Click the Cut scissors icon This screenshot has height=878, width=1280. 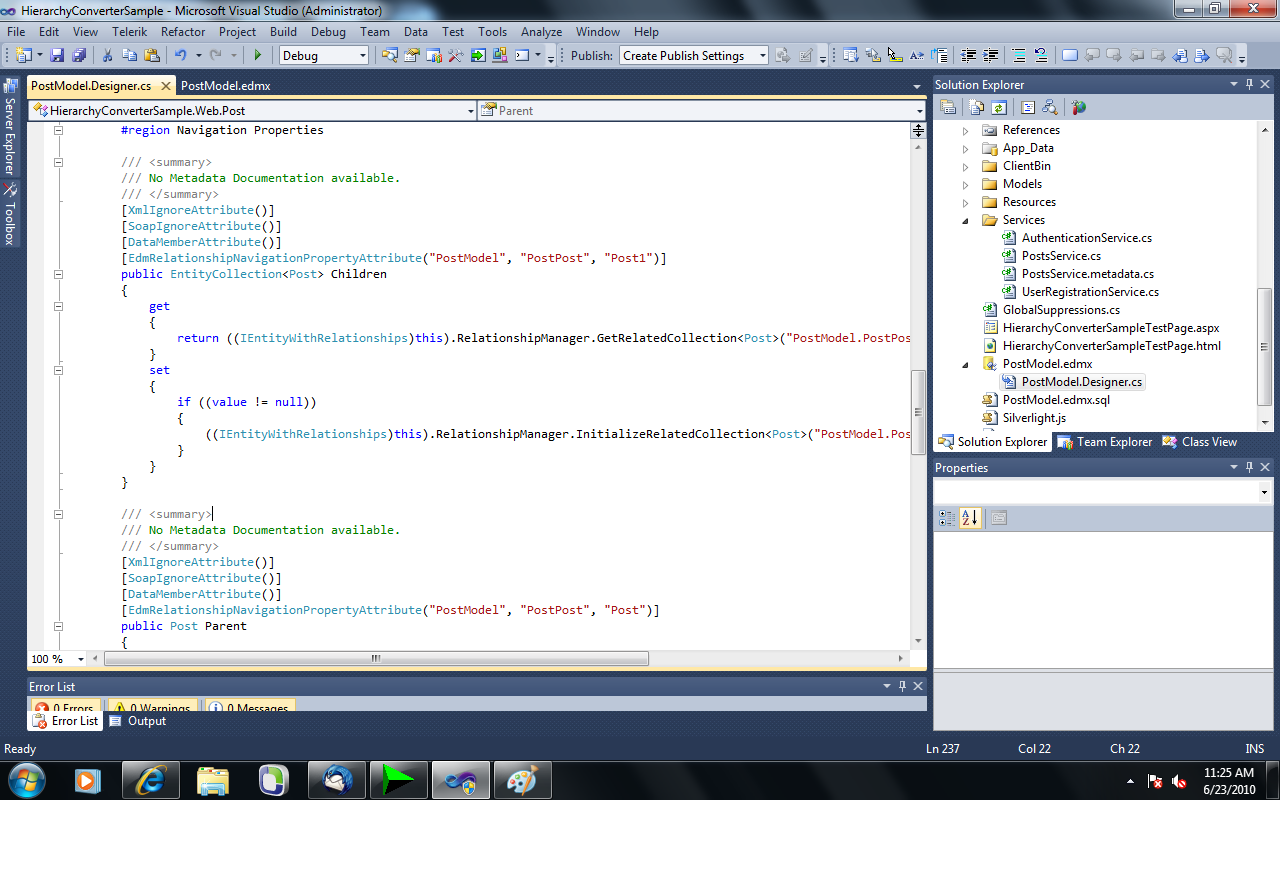tap(107, 55)
